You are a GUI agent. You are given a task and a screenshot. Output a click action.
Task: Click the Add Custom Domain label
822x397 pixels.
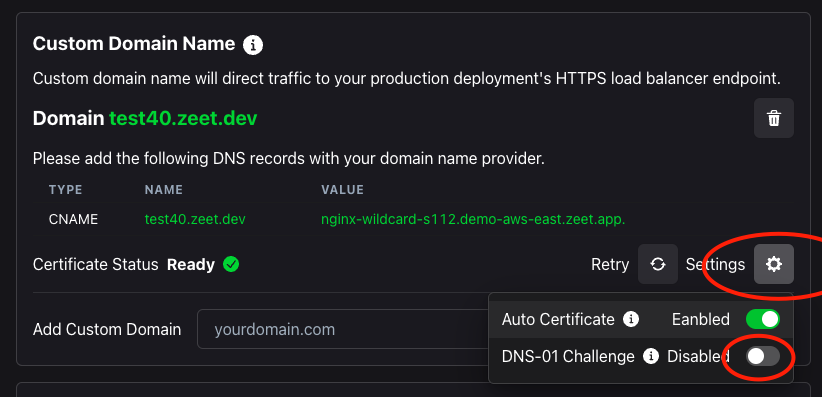point(107,329)
